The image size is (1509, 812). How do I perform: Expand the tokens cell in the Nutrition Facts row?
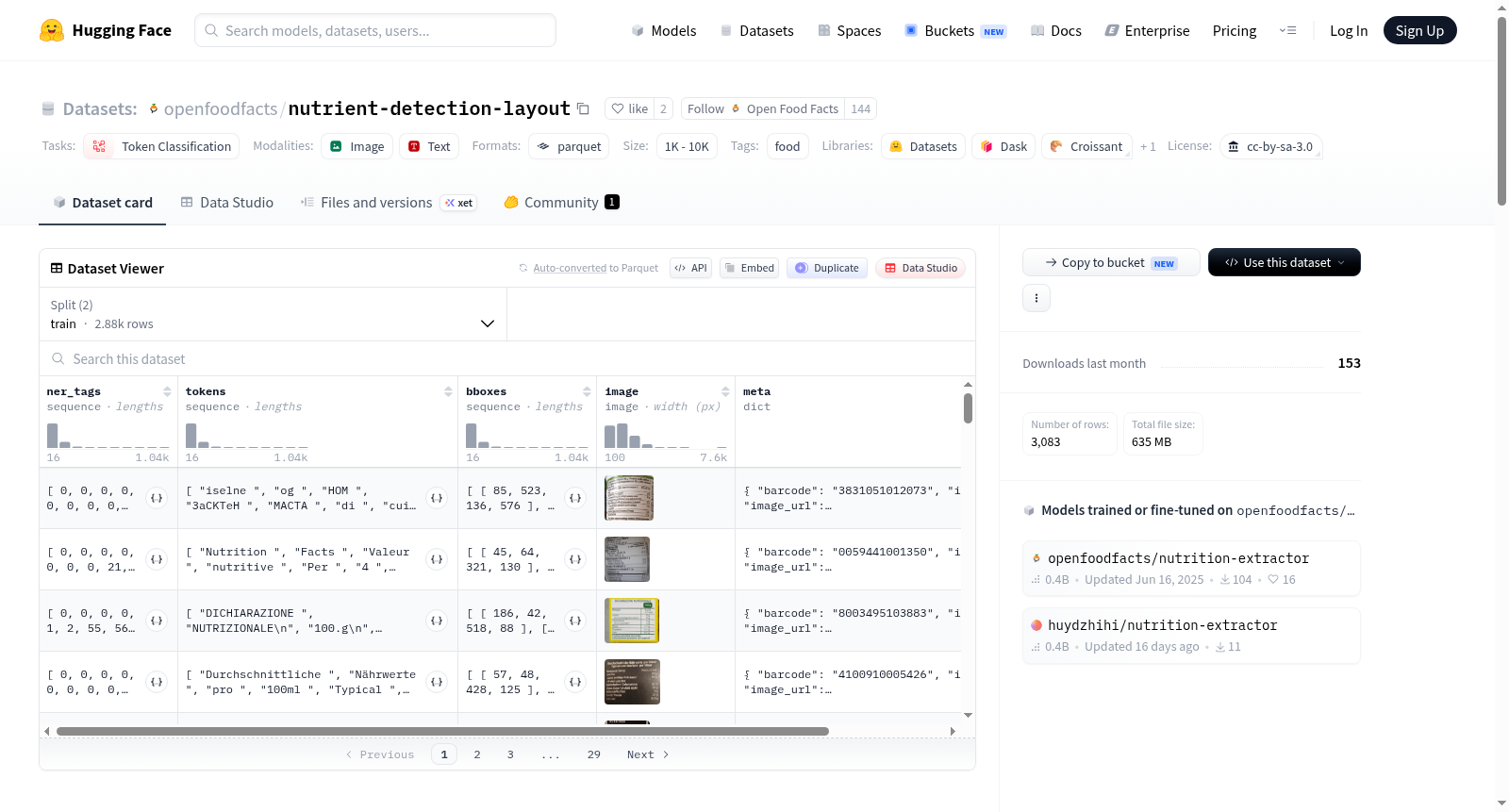coord(437,559)
